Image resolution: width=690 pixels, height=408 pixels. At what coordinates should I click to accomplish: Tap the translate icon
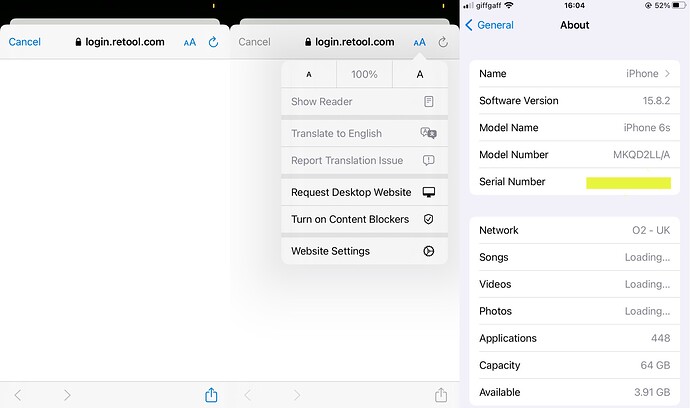coord(429,133)
